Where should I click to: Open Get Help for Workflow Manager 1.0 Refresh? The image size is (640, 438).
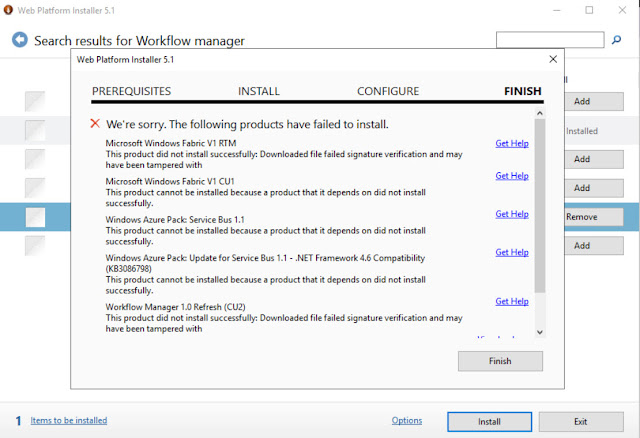[x=512, y=301]
